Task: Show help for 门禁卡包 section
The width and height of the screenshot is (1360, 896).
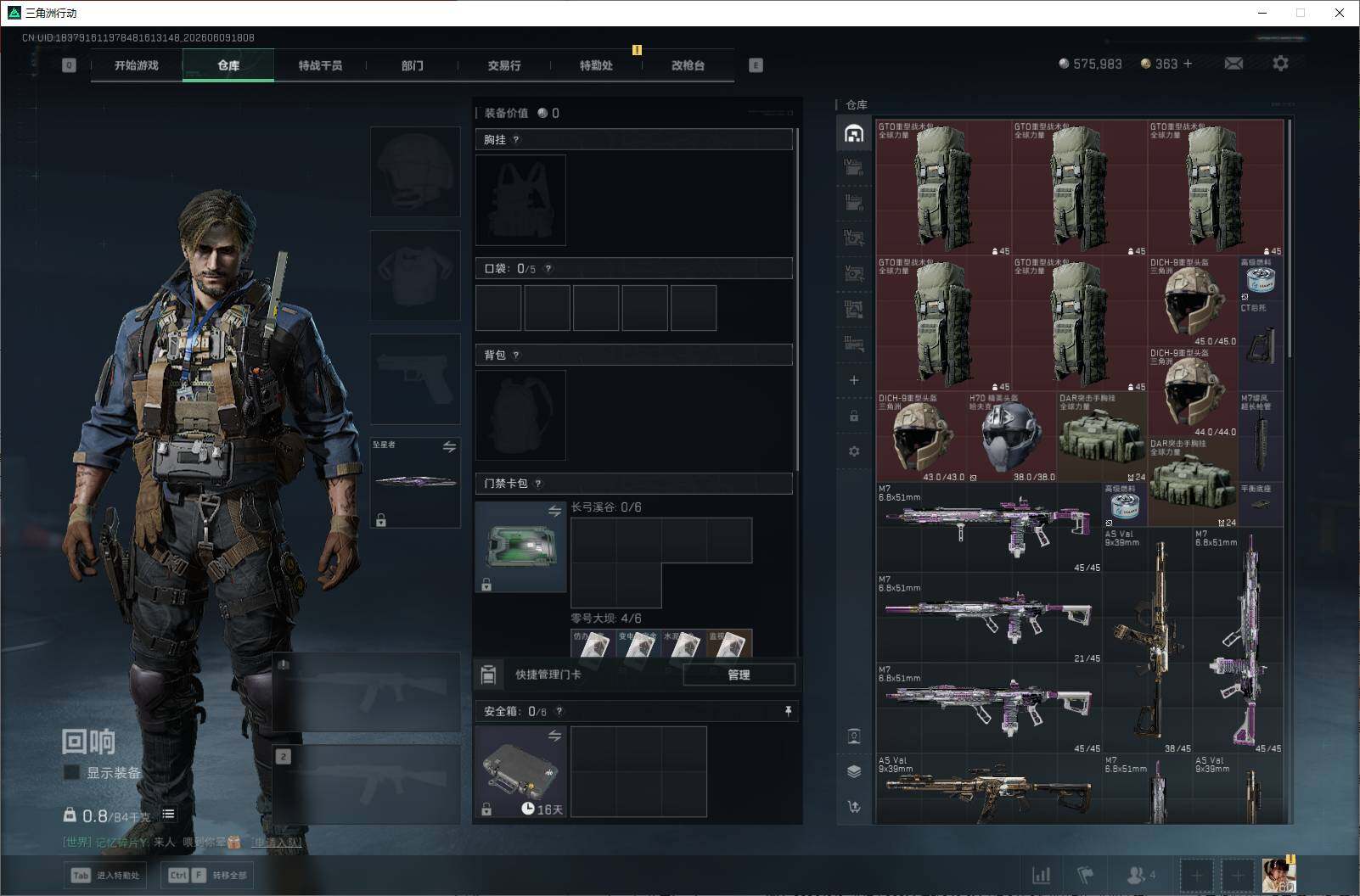Action: [x=538, y=484]
